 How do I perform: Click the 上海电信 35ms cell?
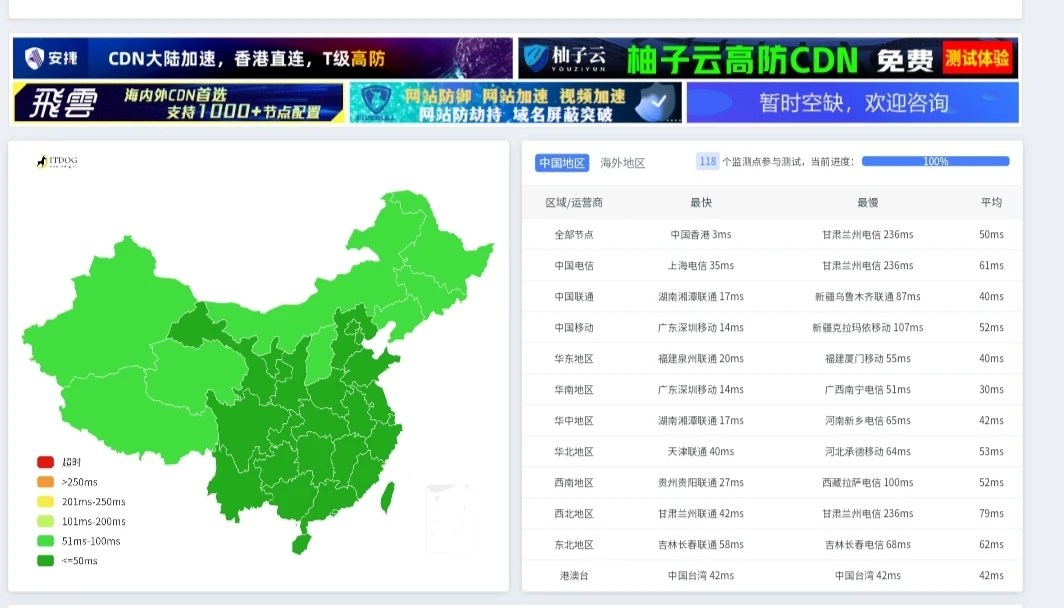(x=701, y=265)
